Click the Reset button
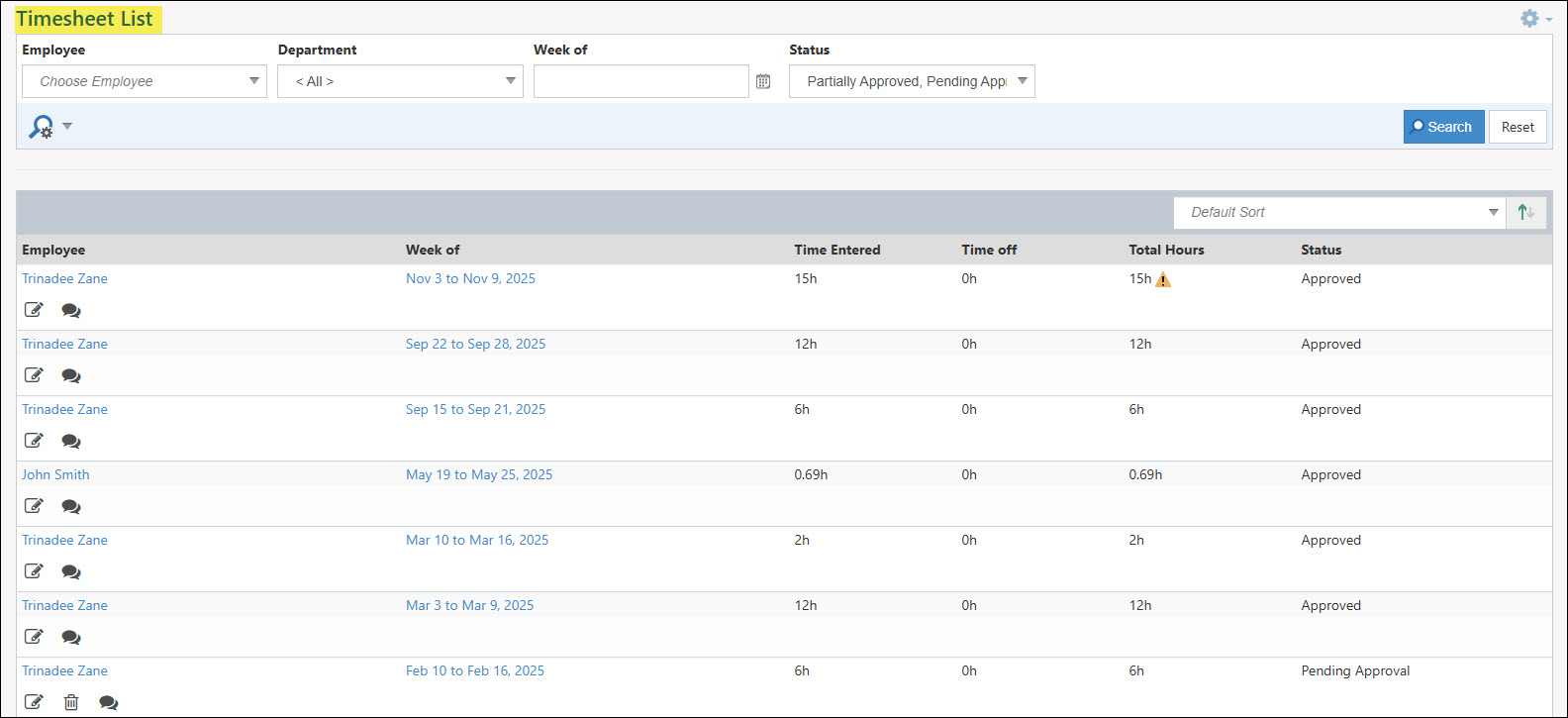 [1518, 127]
